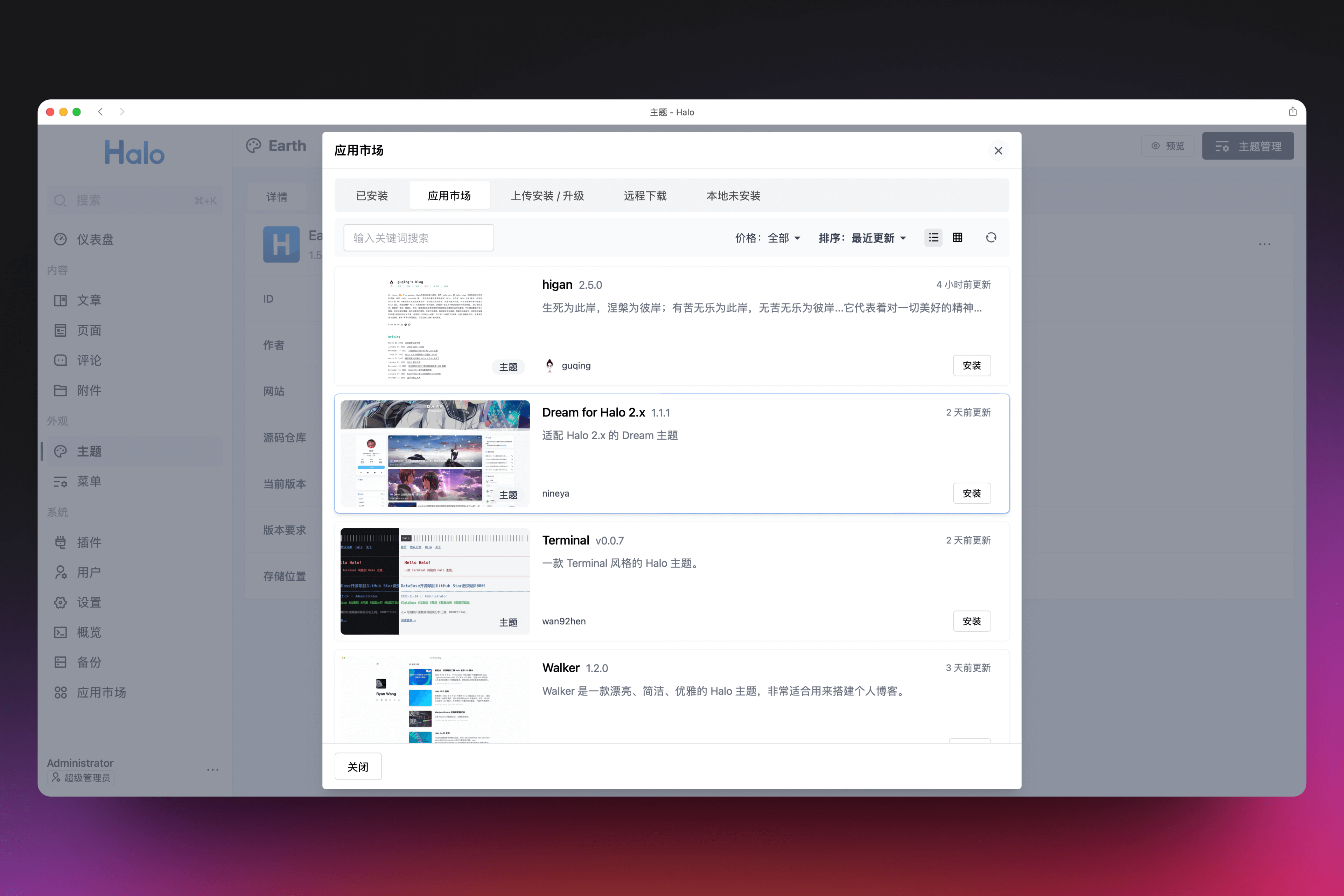The width and height of the screenshot is (1344, 896).
Task: Click refresh themes list button
Action: coord(991,237)
